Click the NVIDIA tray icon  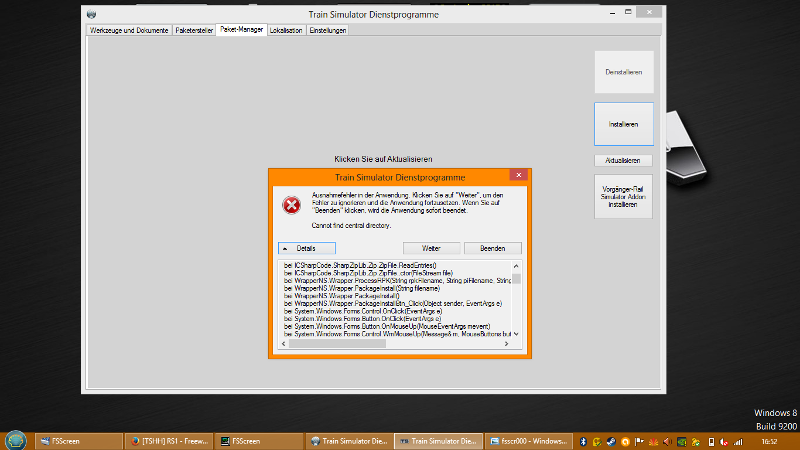point(682,442)
